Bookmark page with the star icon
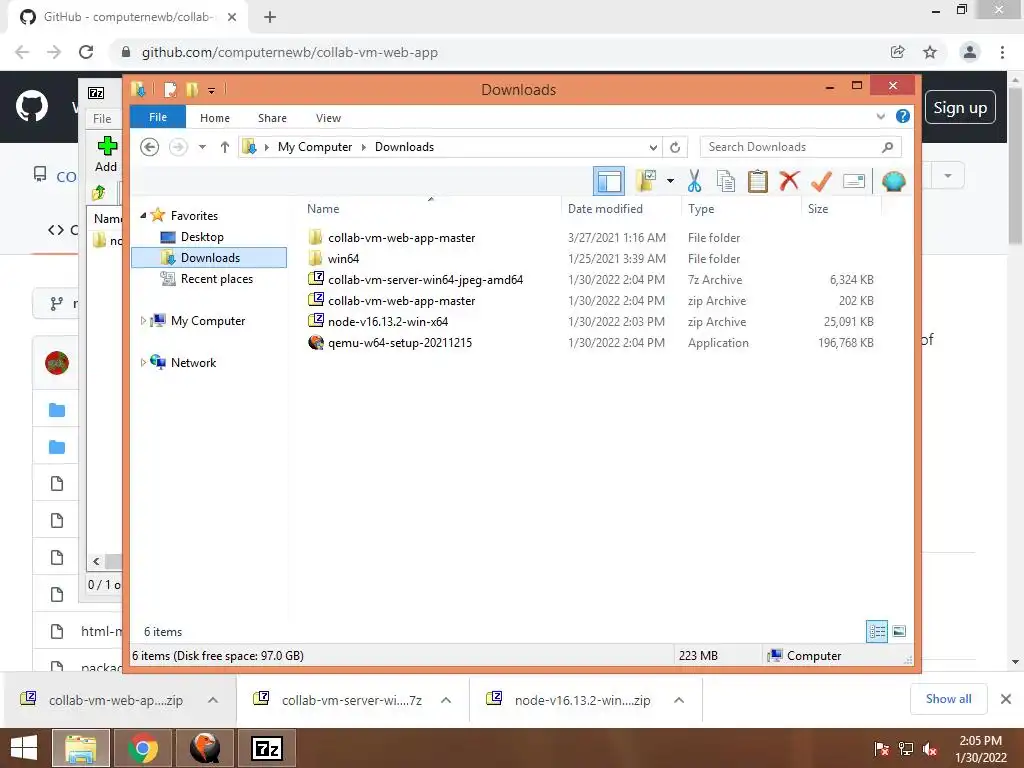 click(x=930, y=52)
